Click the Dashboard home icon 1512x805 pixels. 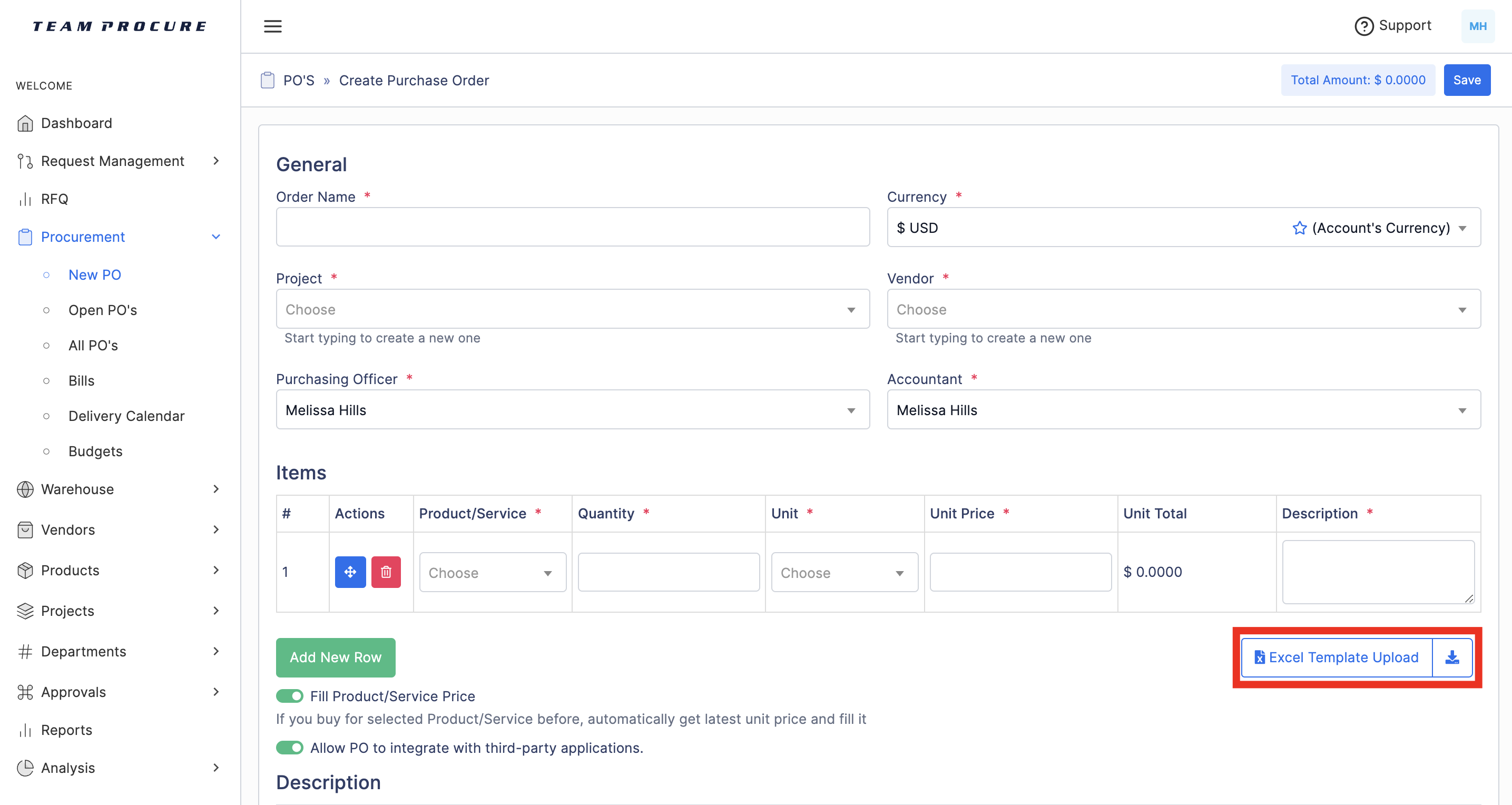tap(25, 123)
